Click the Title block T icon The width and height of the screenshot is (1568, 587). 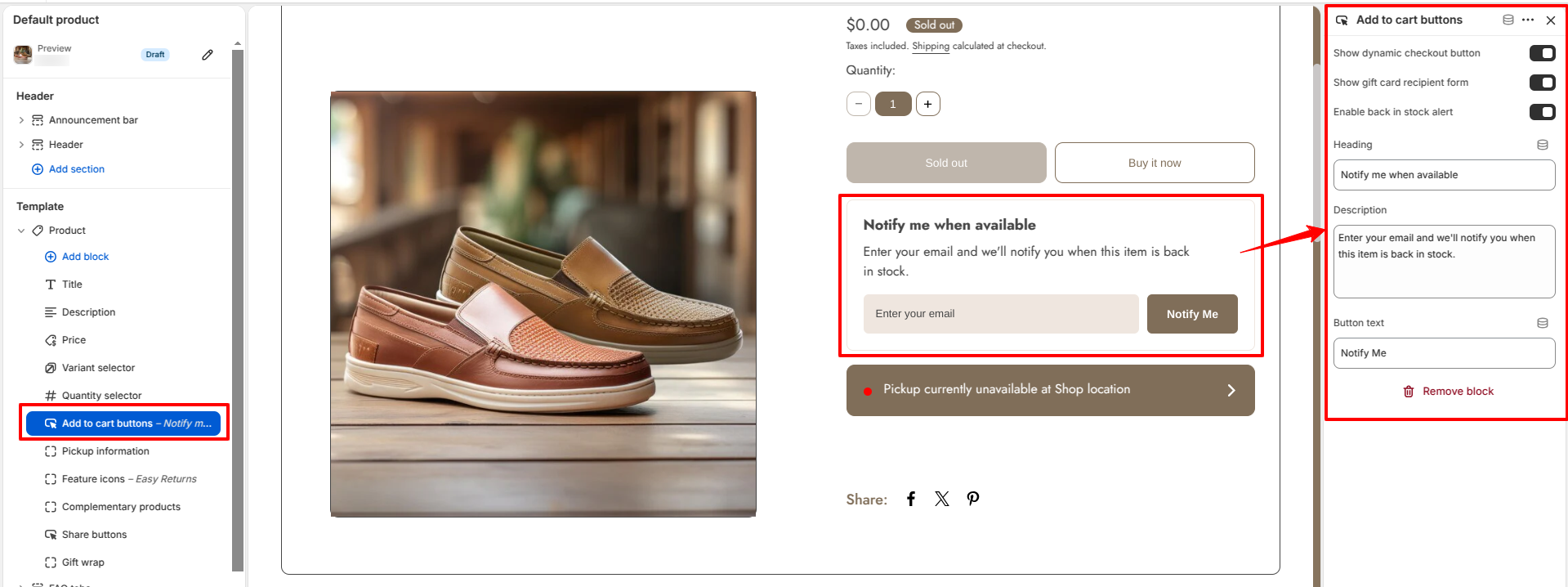click(51, 285)
